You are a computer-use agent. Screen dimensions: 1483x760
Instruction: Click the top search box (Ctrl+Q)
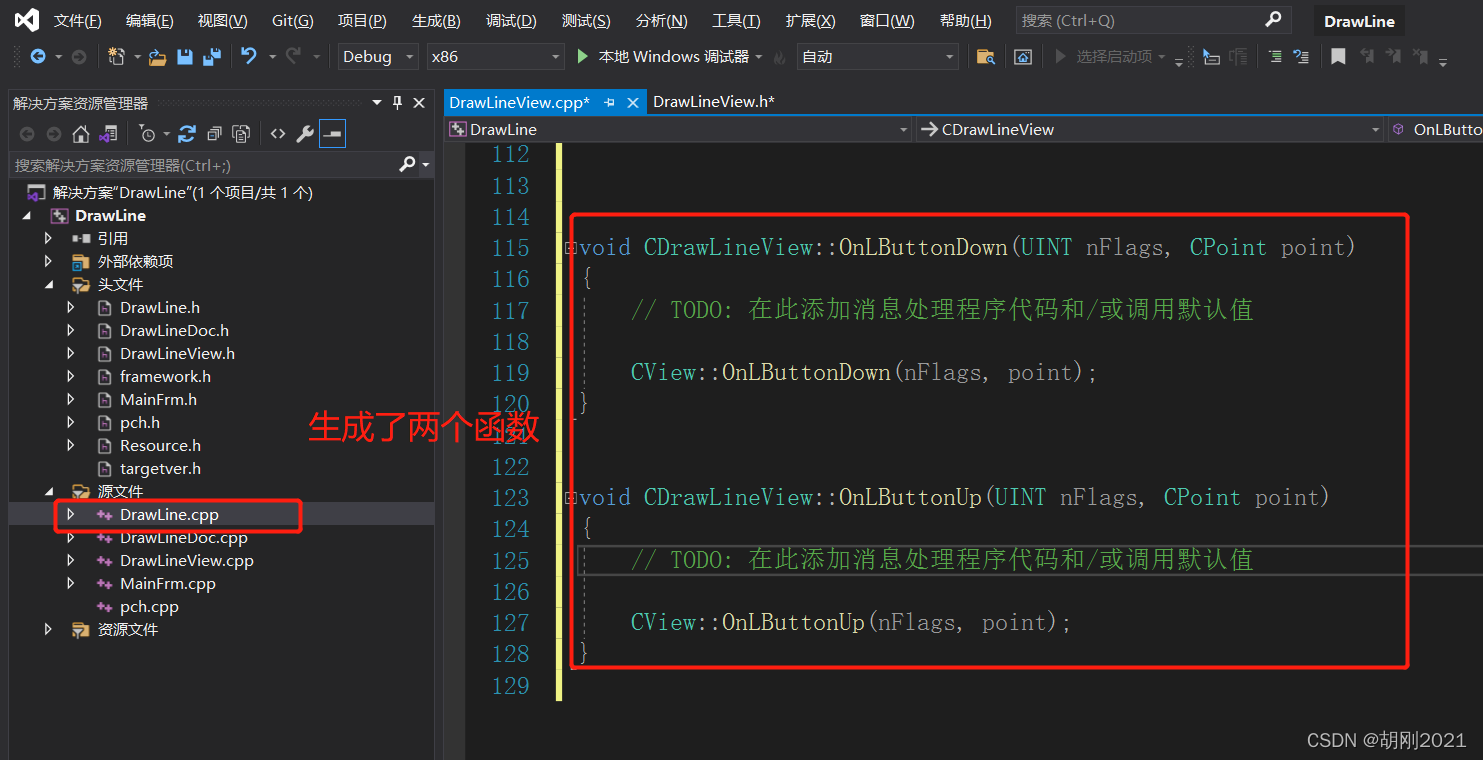point(1152,20)
